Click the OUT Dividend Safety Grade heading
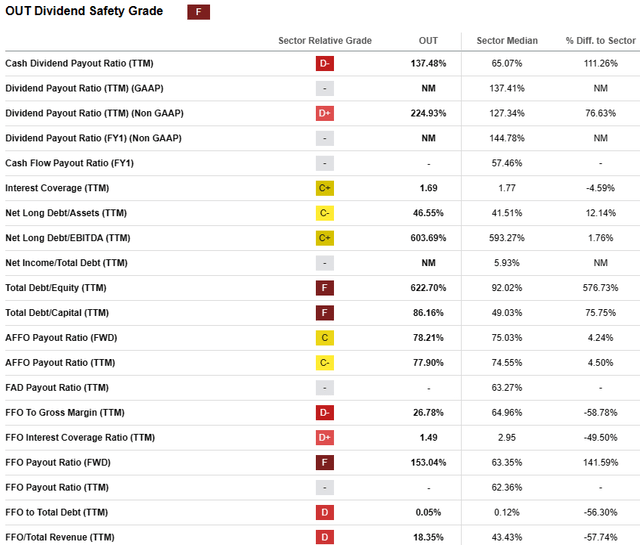640x545 pixels. pos(84,11)
